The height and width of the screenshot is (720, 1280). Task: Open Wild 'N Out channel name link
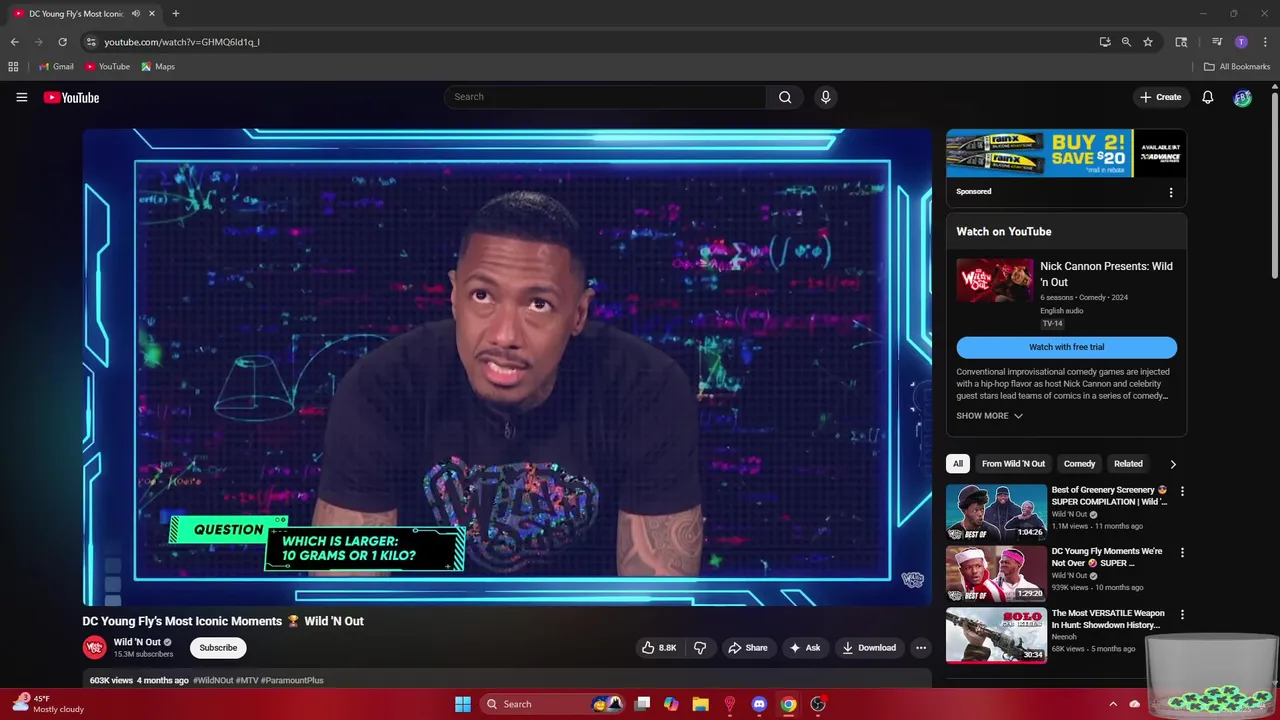[x=137, y=642]
